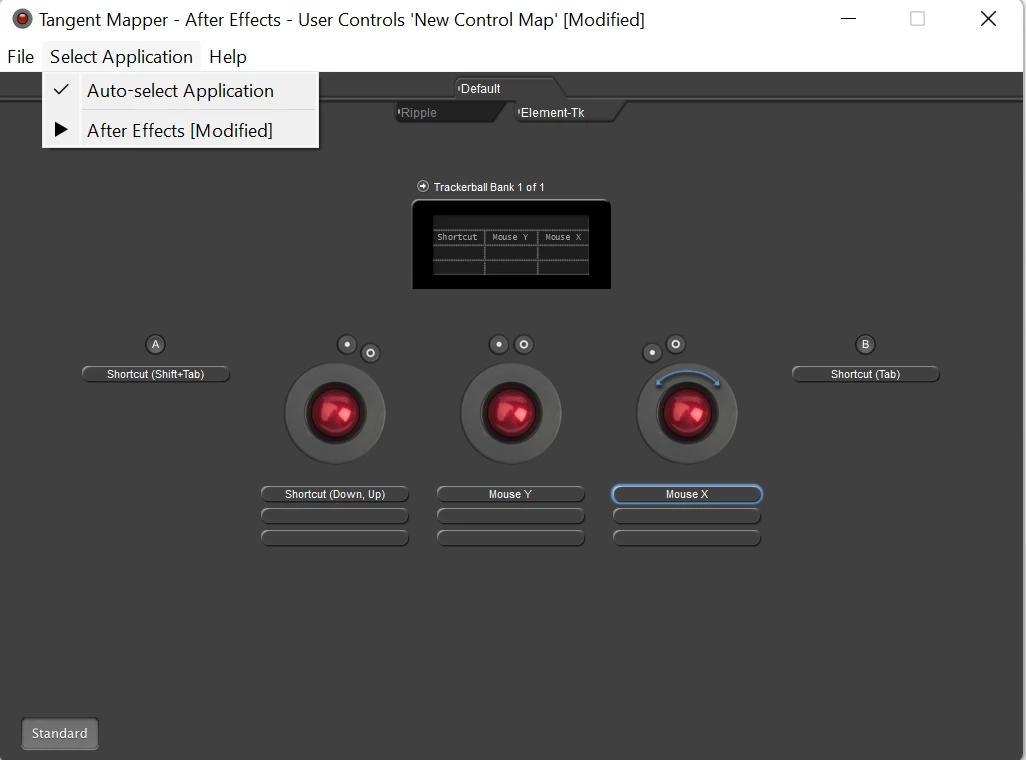Click the round A button icon
1026x760 pixels.
[155, 344]
